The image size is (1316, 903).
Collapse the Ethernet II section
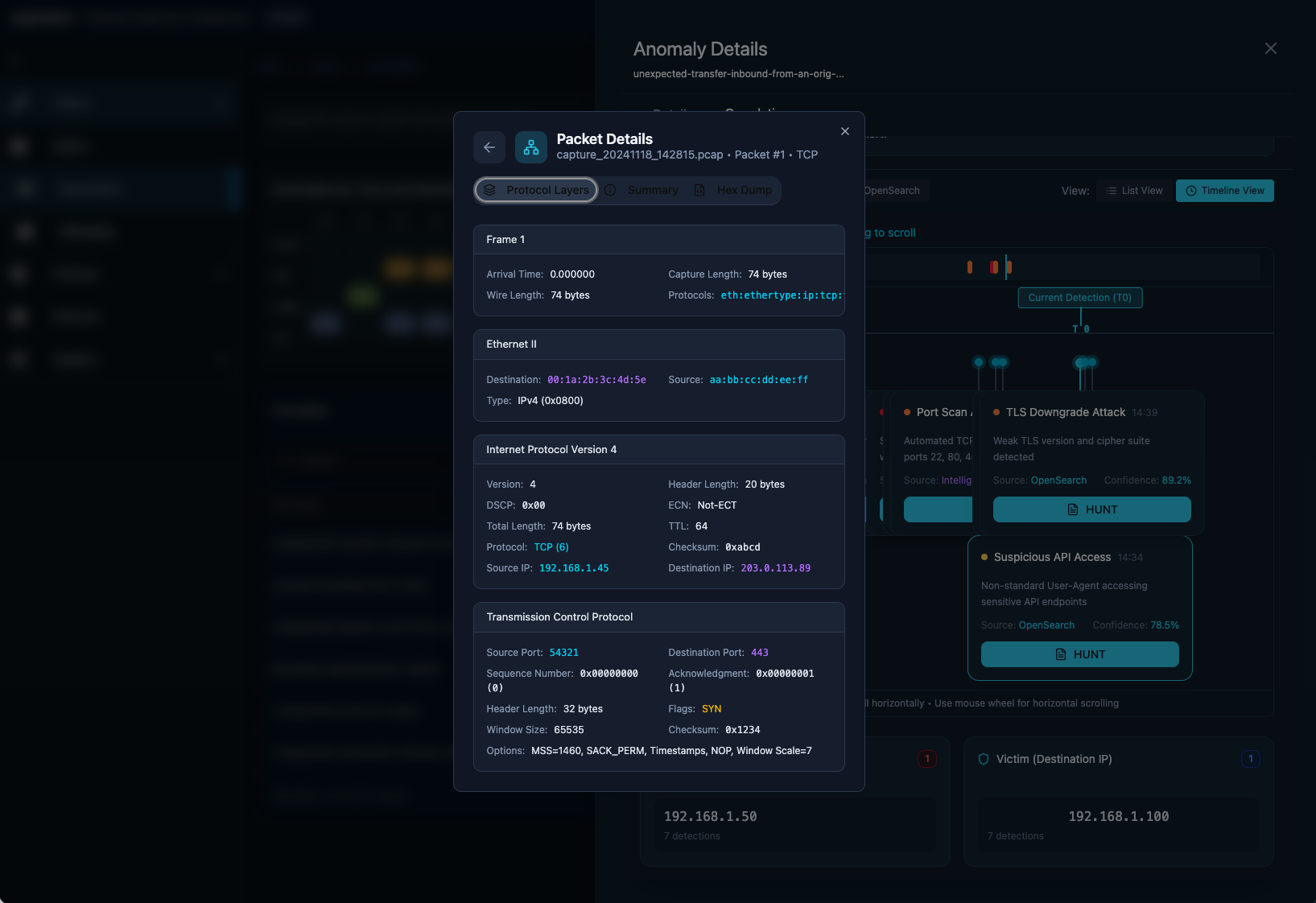click(658, 344)
